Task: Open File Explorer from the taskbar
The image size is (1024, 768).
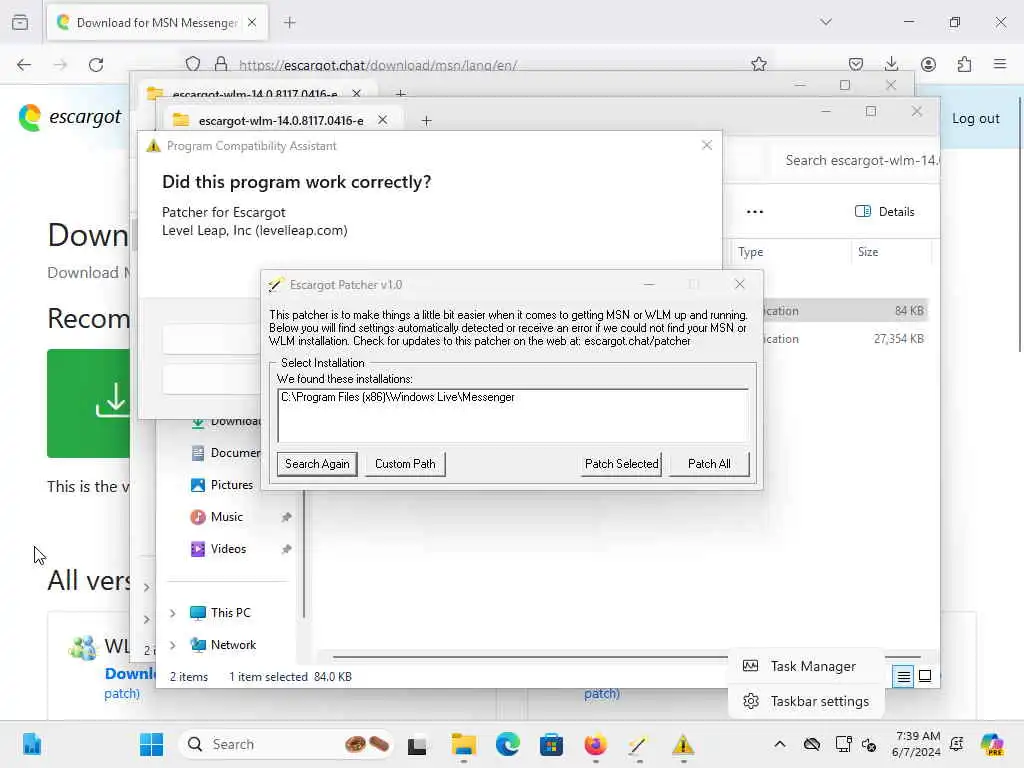Action: [x=464, y=744]
